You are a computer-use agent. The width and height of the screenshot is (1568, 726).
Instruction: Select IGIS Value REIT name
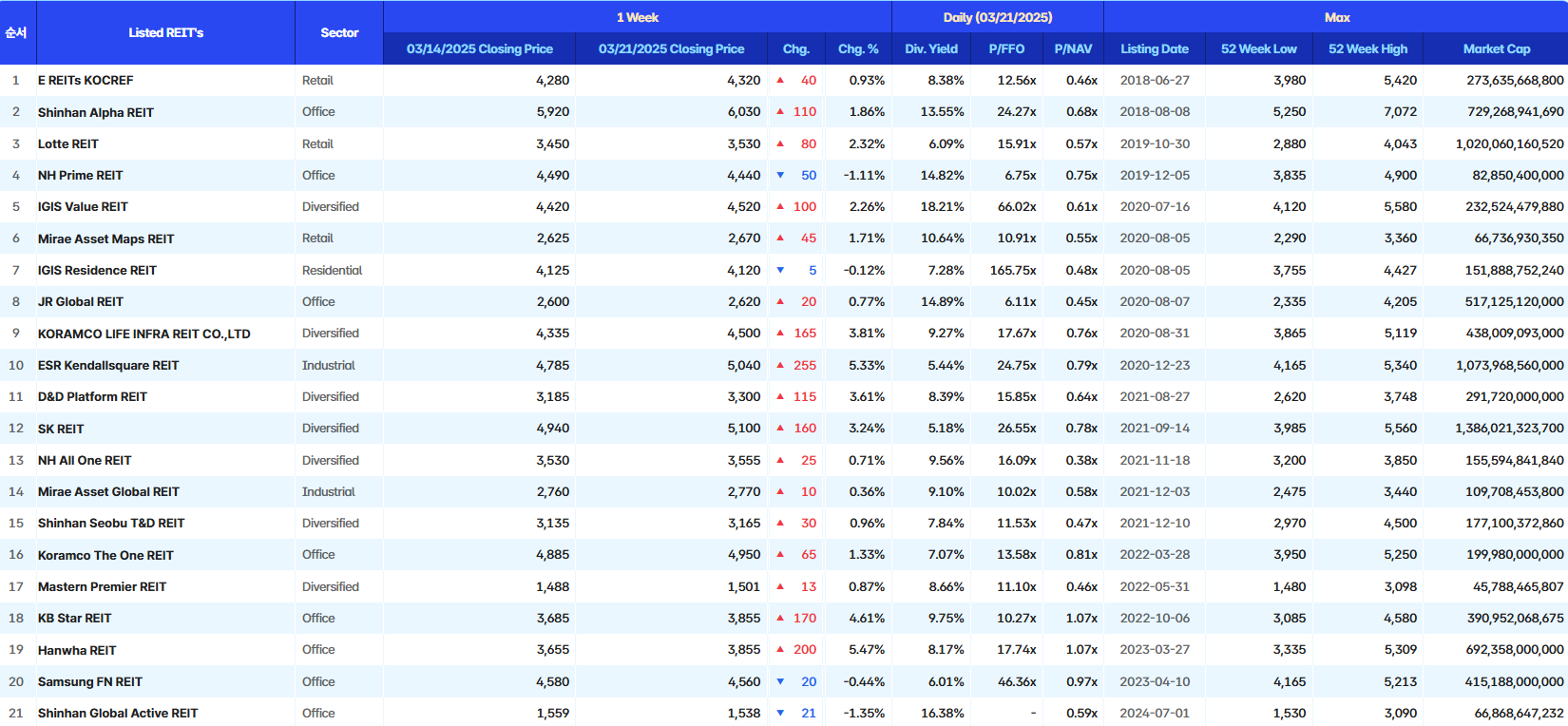click(x=83, y=206)
